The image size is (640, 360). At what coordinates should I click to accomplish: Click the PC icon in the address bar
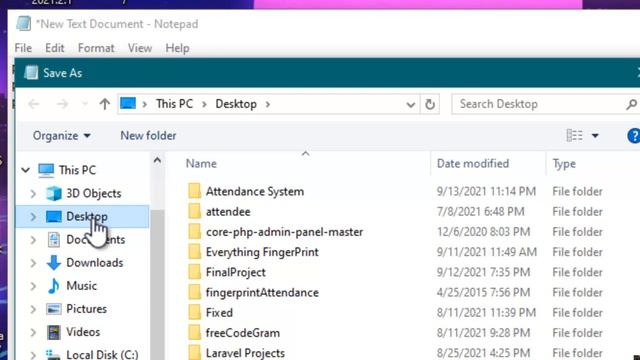pyautogui.click(x=128, y=103)
